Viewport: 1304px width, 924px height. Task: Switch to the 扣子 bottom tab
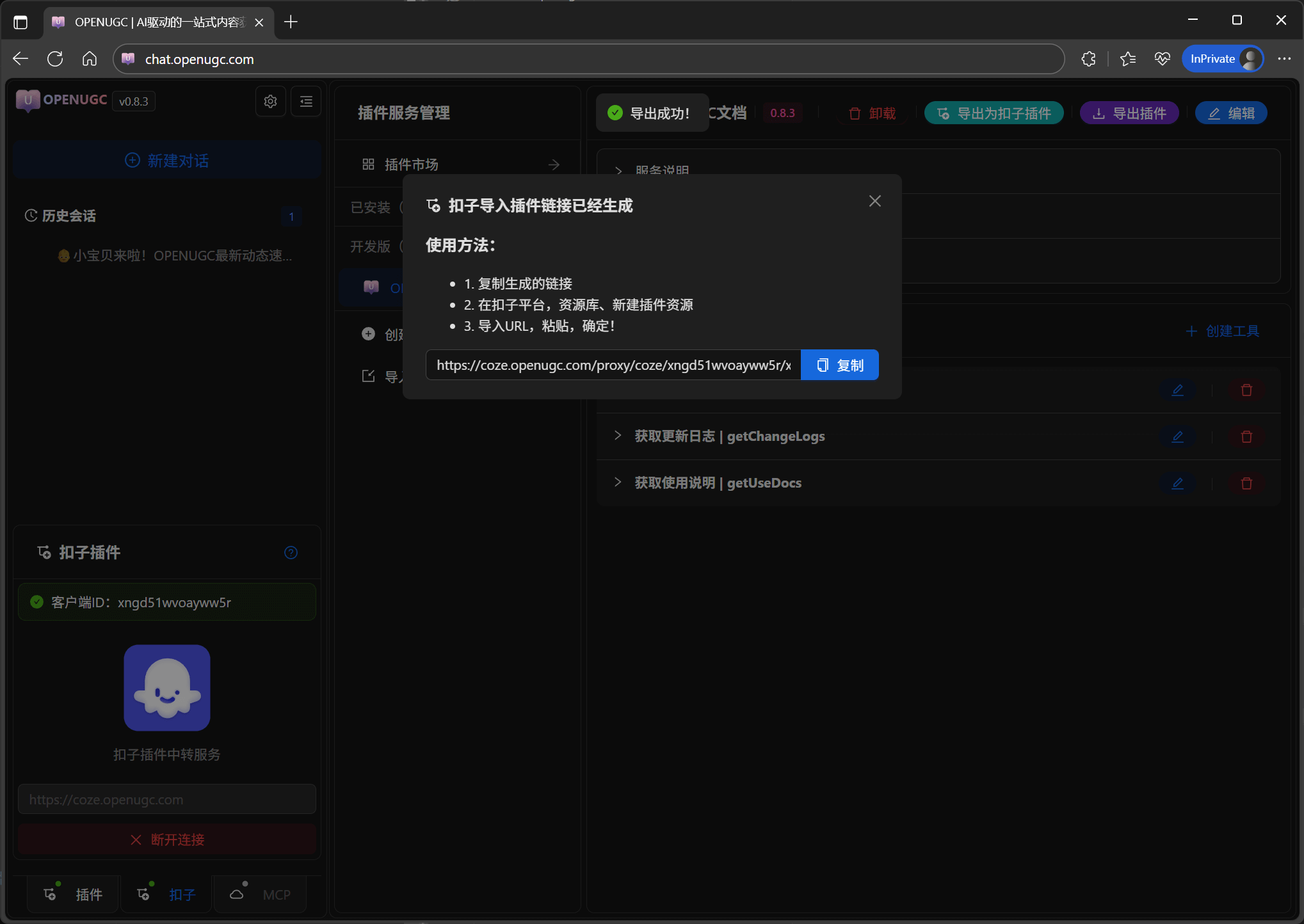coord(166,894)
